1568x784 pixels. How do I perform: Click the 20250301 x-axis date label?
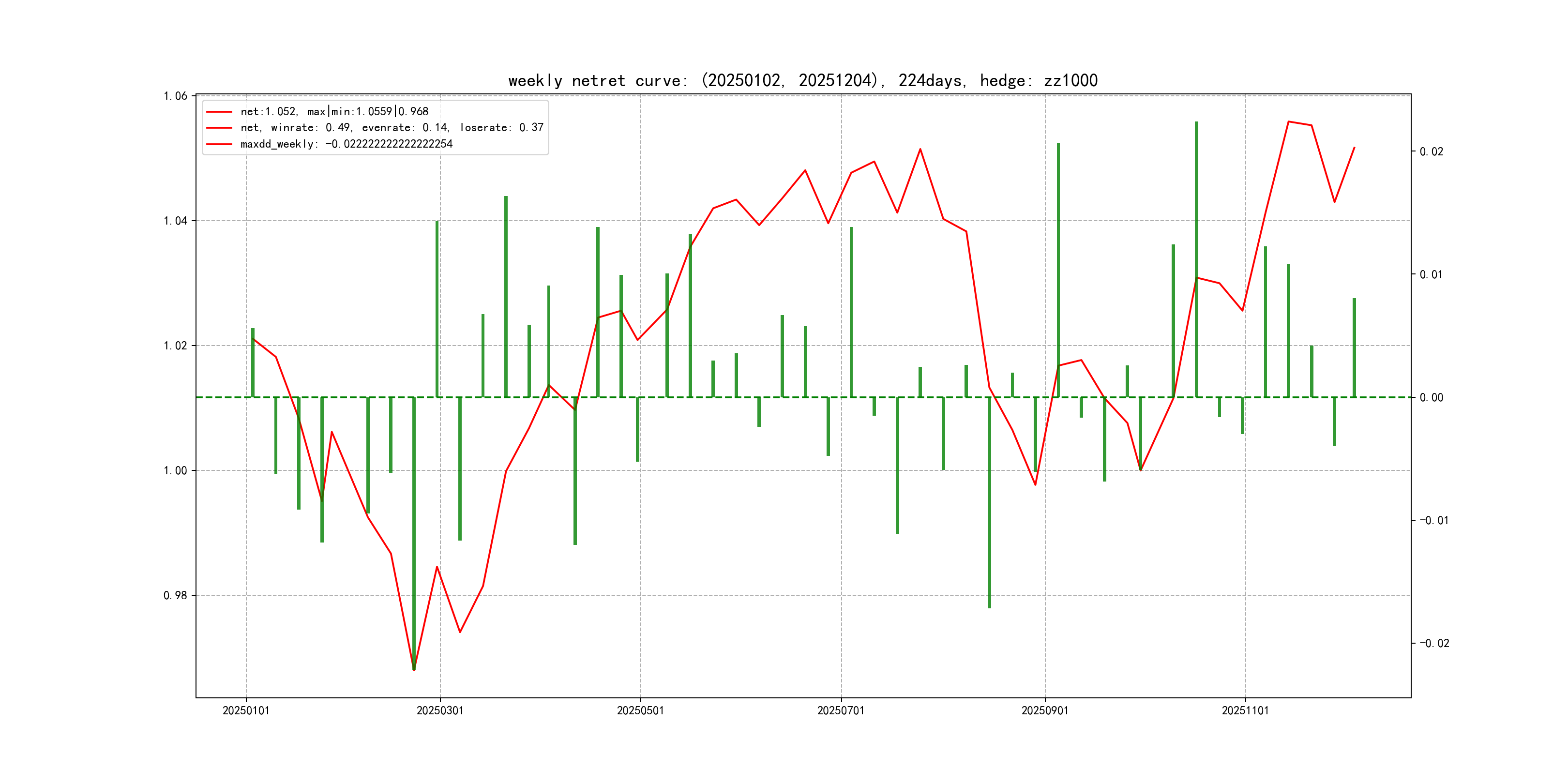(x=440, y=710)
